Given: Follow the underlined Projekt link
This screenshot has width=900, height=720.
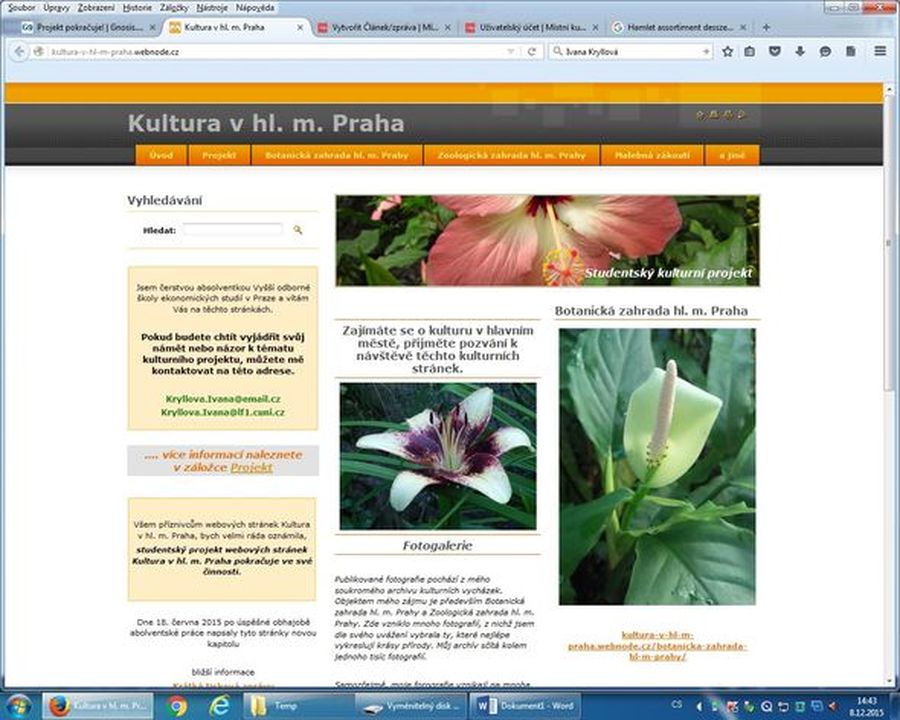Looking at the screenshot, I should click(251, 467).
